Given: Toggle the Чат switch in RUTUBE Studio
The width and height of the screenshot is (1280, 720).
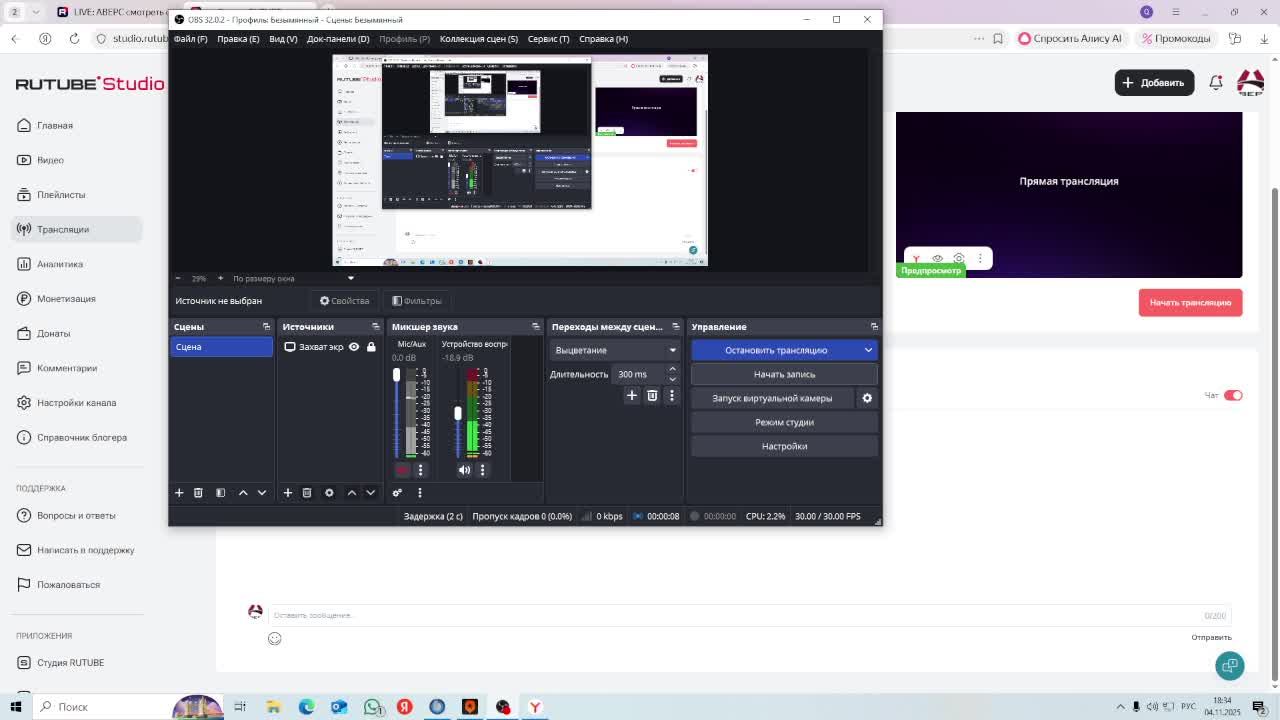Looking at the screenshot, I should [x=1233, y=395].
